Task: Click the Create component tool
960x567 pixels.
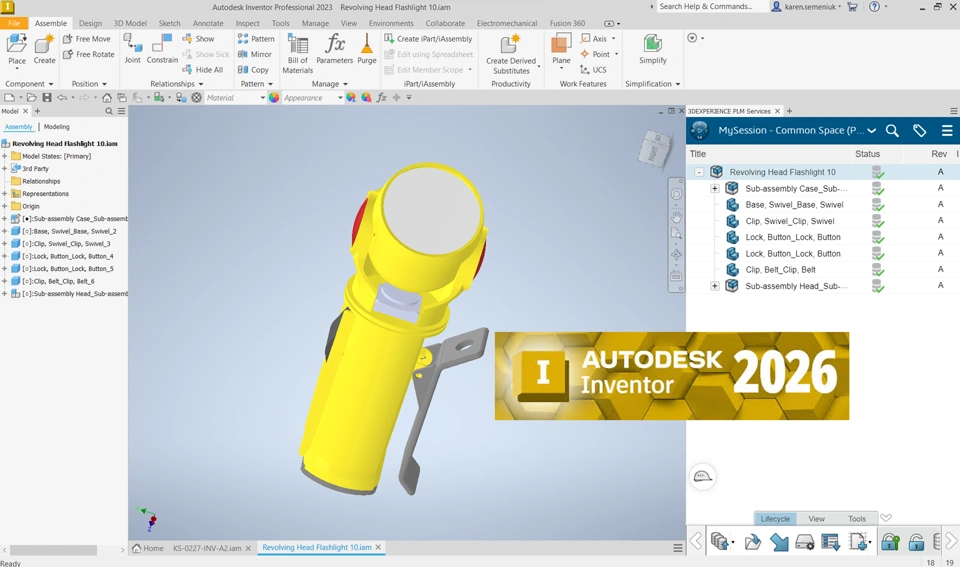Action: pyautogui.click(x=44, y=50)
